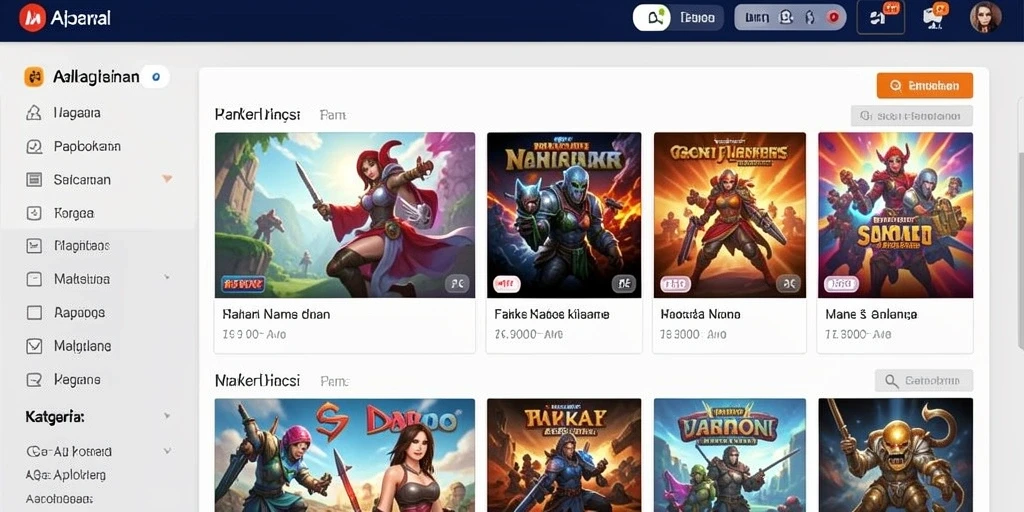Open the Varnoni game thumbnail
The width and height of the screenshot is (1024, 512).
click(x=729, y=455)
